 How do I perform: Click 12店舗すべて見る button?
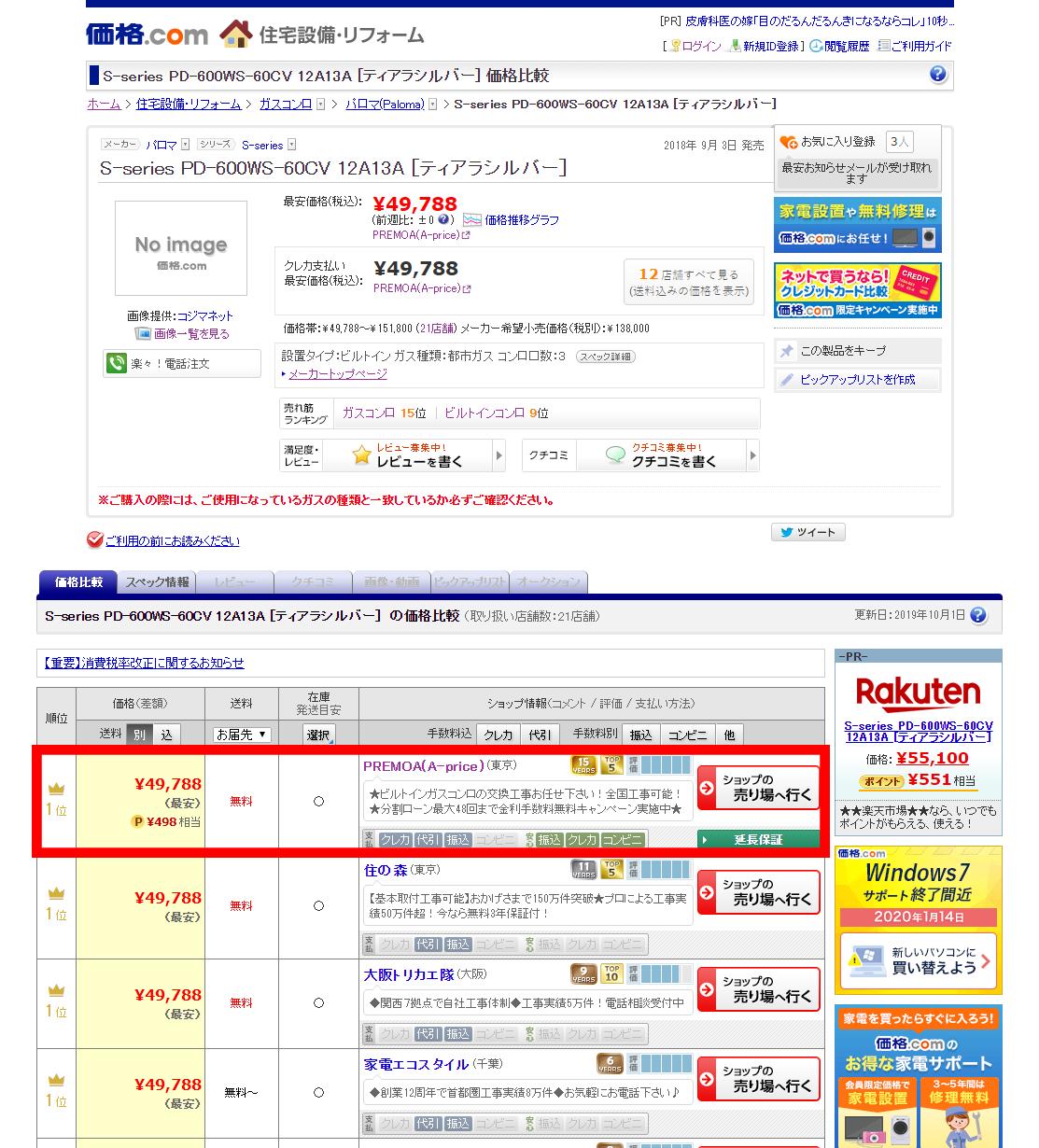pyautogui.click(x=689, y=282)
